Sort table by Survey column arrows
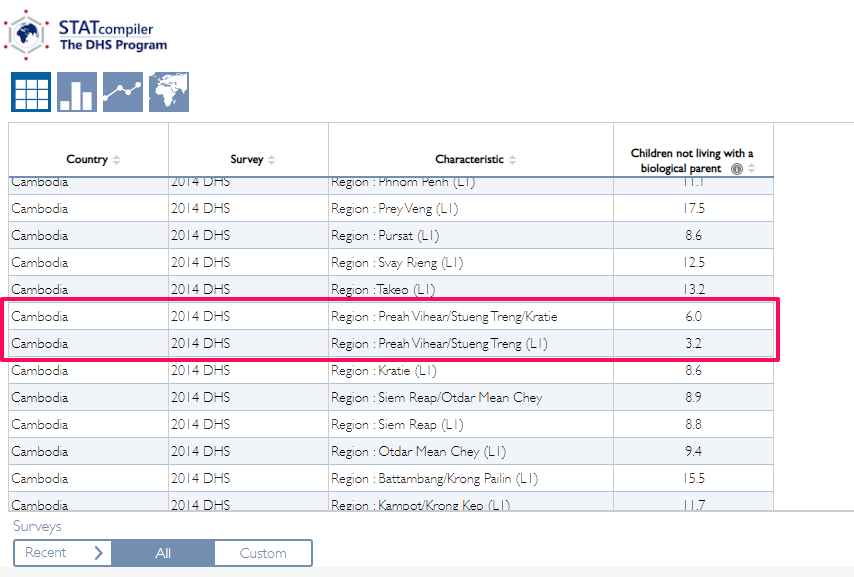This screenshot has height=577, width=854. tap(272, 160)
